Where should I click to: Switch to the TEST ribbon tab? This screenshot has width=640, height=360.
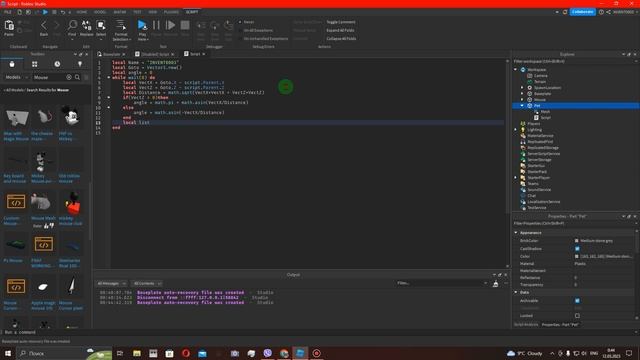tap(137, 12)
